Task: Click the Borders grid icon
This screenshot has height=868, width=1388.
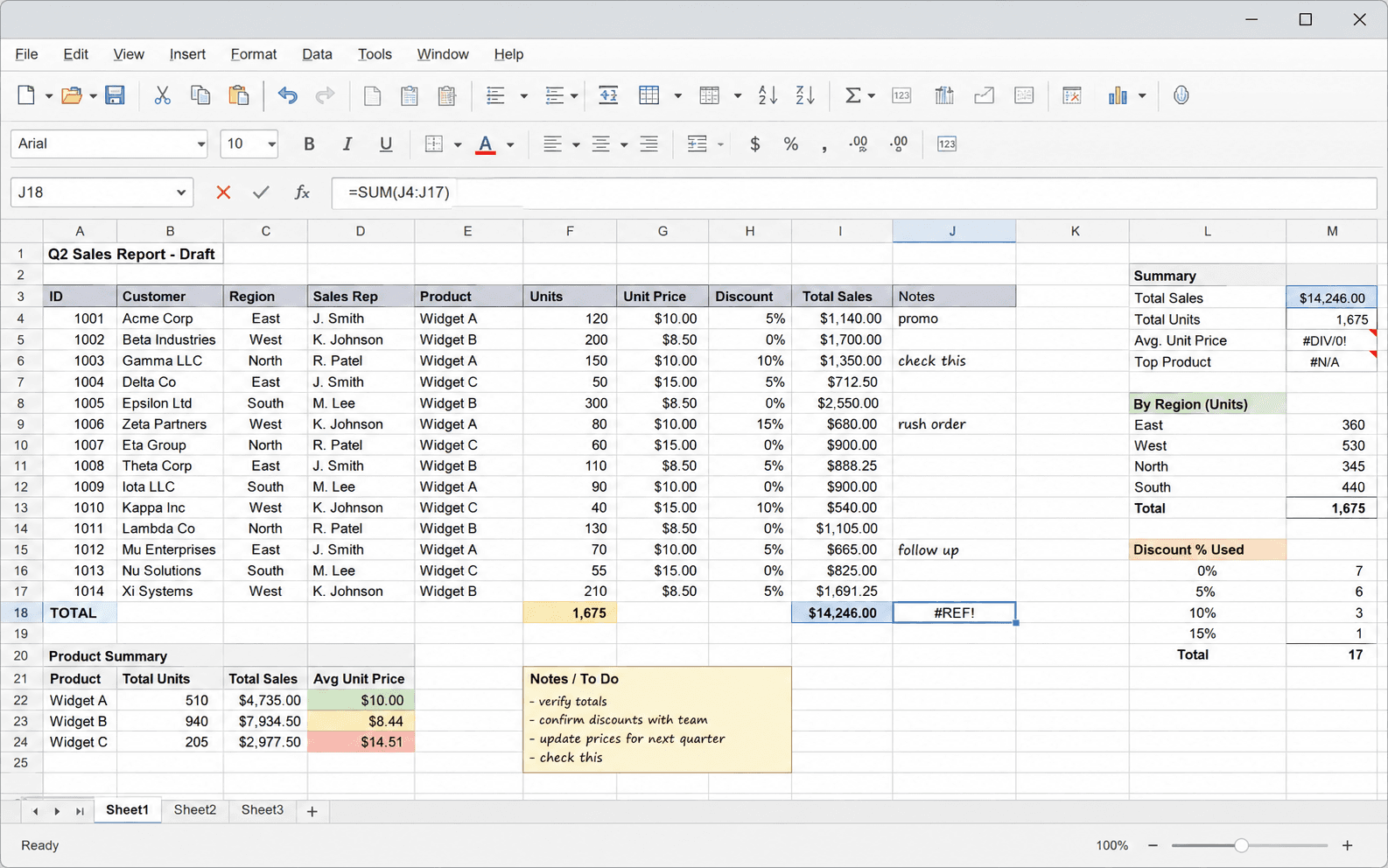Action: click(x=433, y=144)
